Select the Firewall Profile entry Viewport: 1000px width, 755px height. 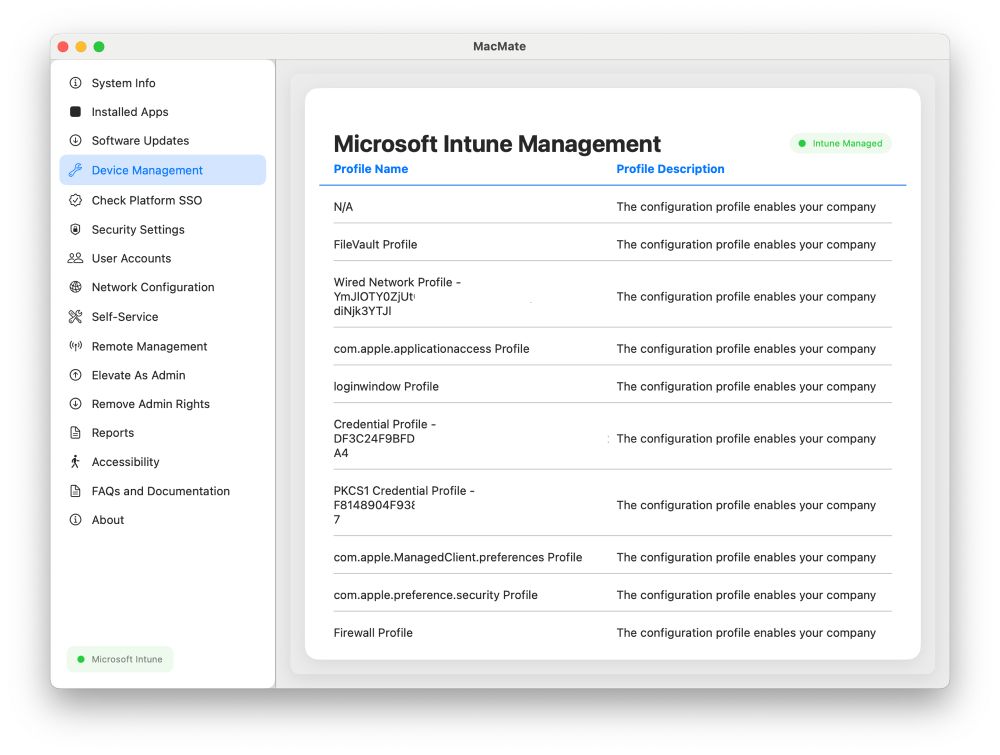373,633
